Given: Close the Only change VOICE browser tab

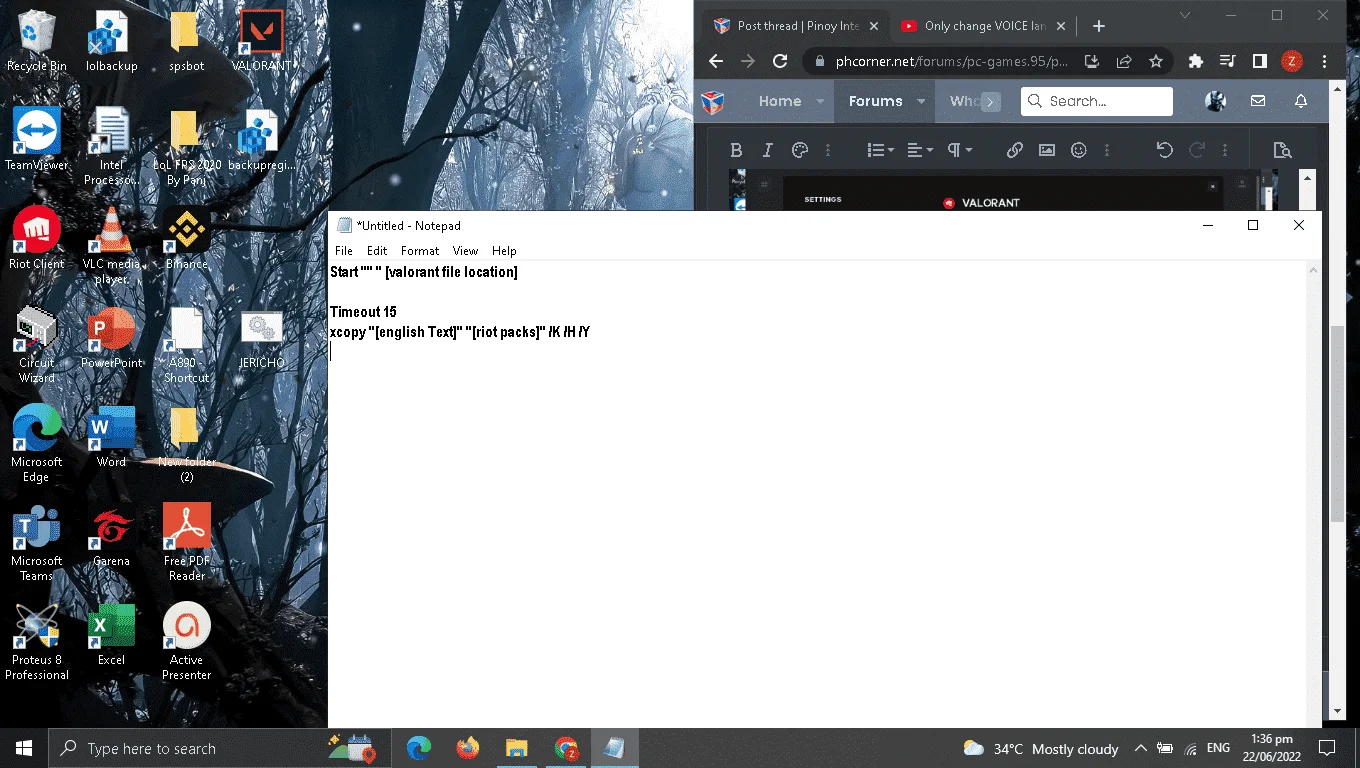Looking at the screenshot, I should (x=1062, y=26).
